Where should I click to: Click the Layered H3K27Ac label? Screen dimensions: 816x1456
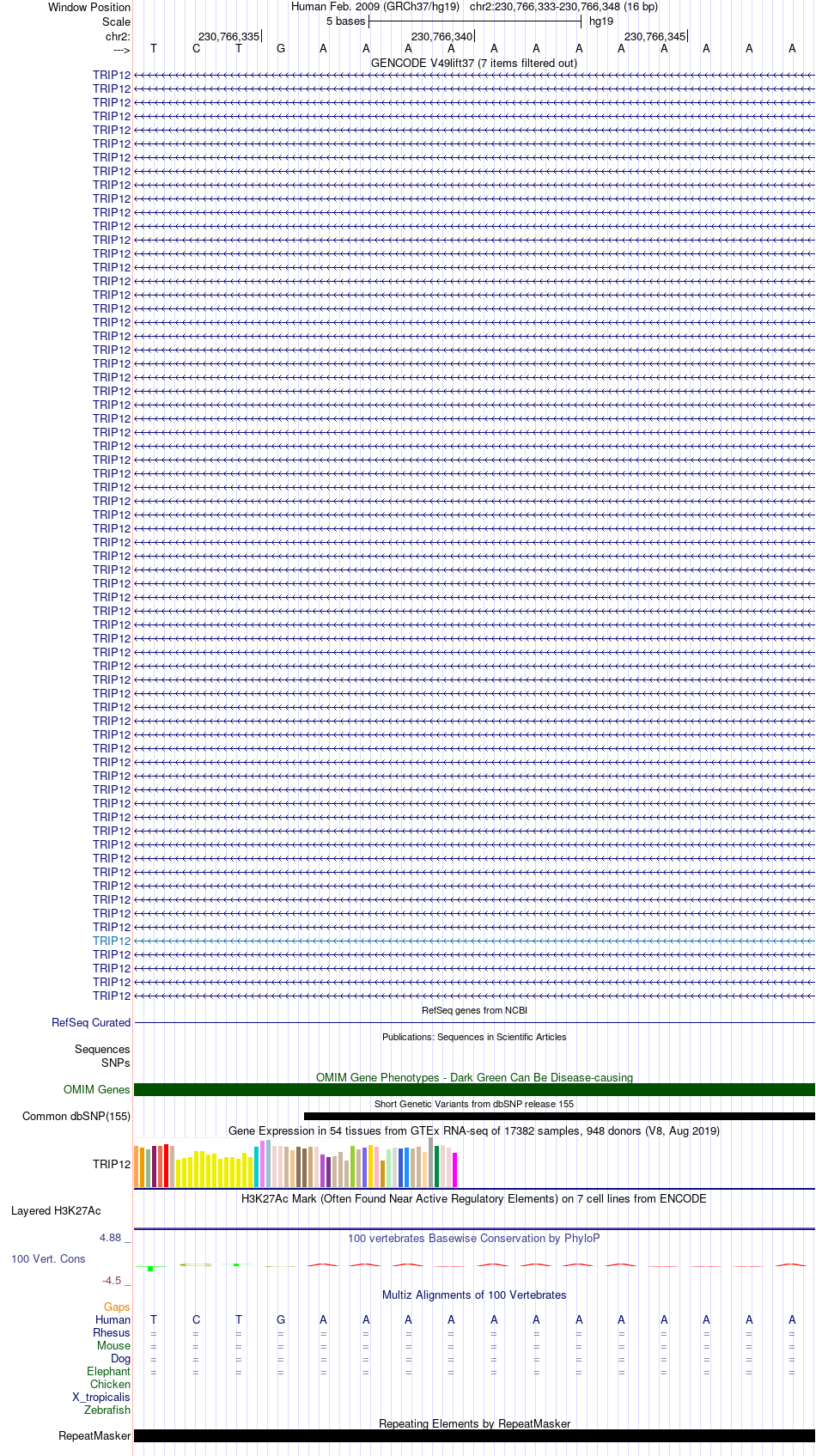(x=56, y=1211)
